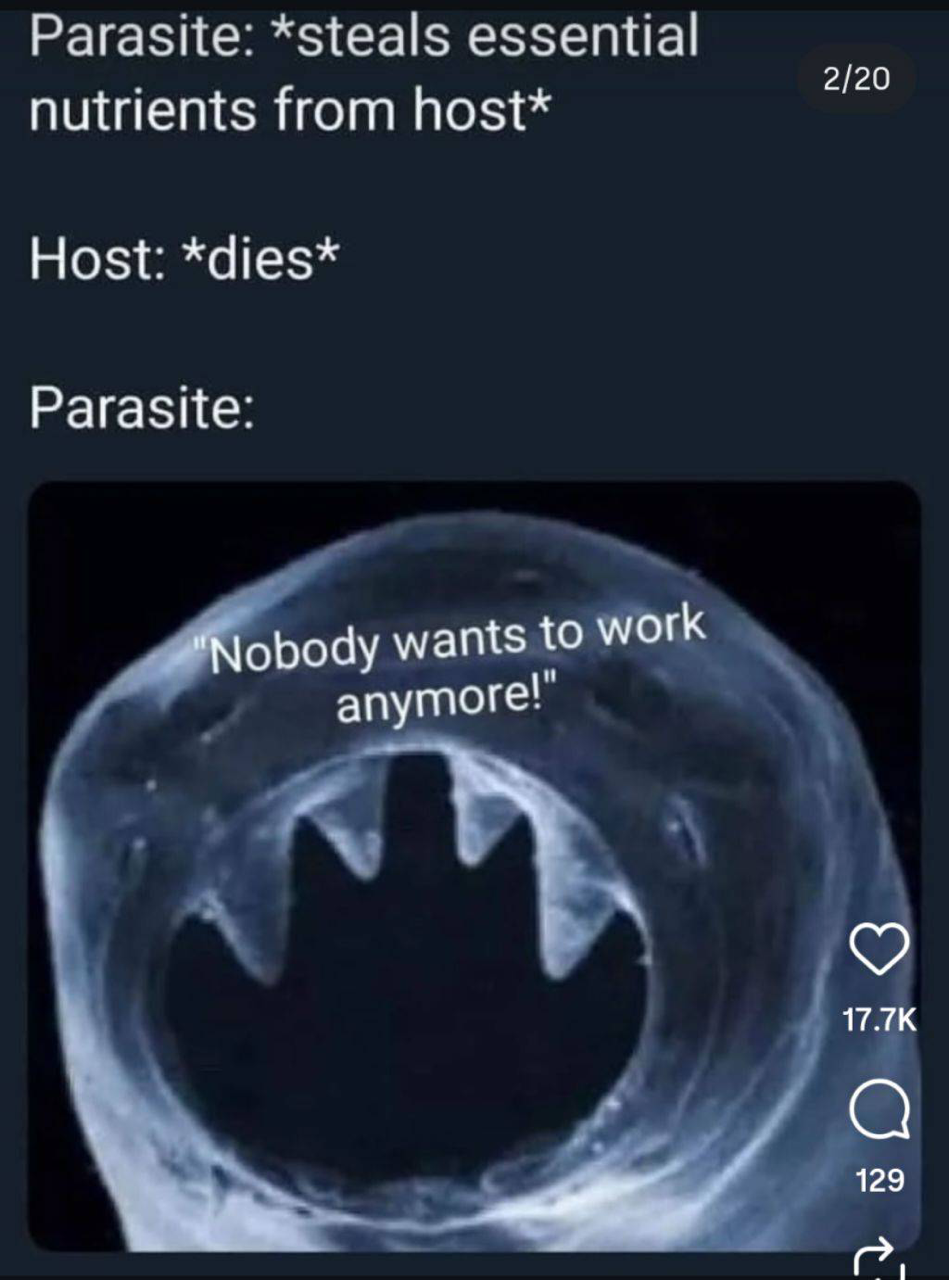
Task: Click the final "Parasite:" text line
Action: [141, 409]
